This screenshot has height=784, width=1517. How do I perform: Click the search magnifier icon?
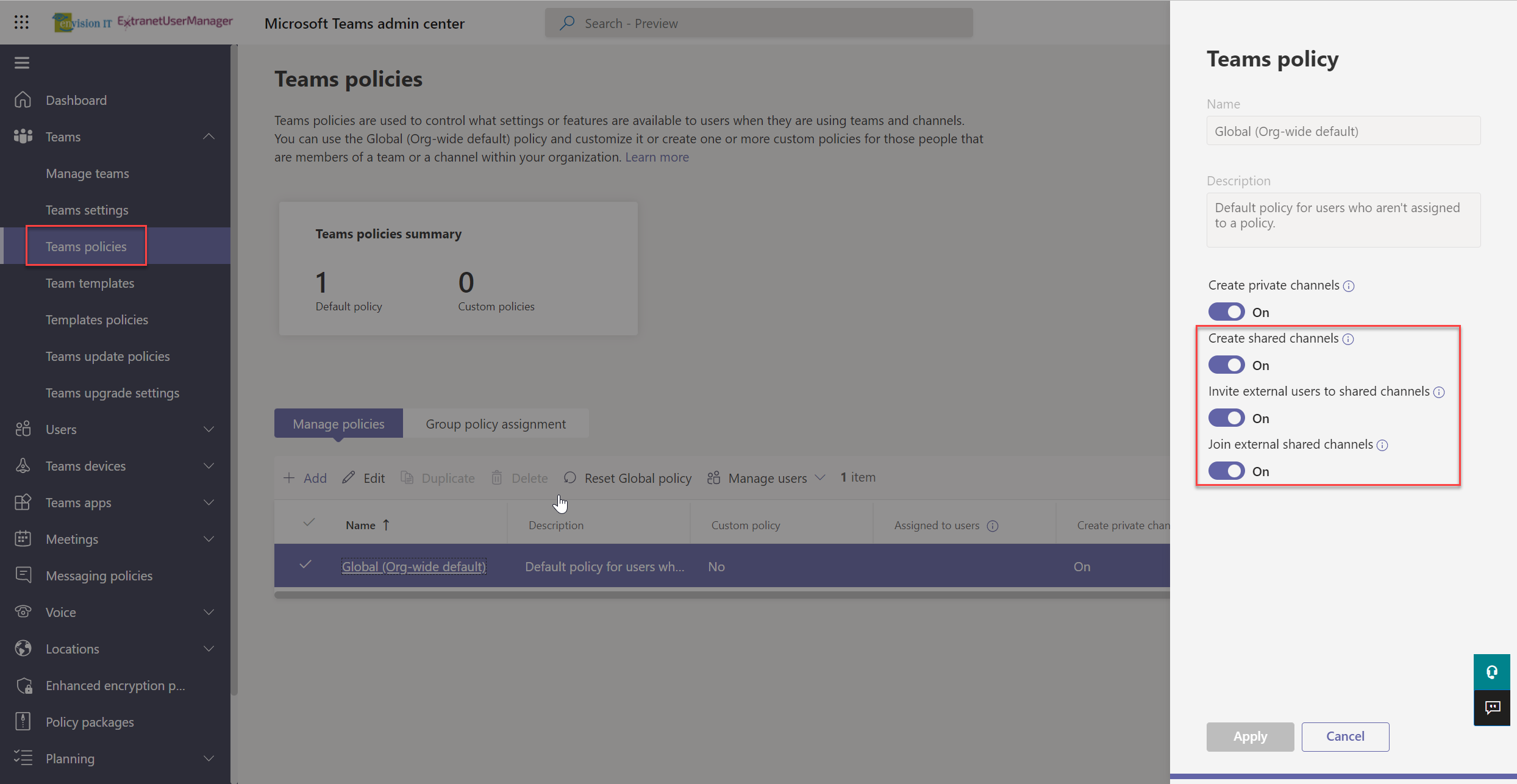tap(567, 23)
